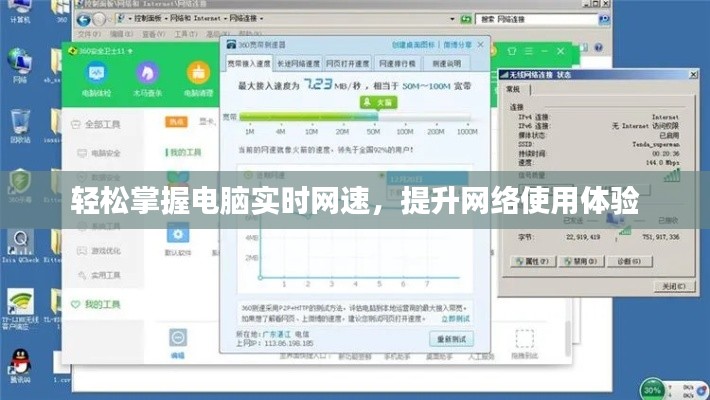Click 诊断(G) in the wireless status dialog
The image size is (710, 400).
(629, 261)
